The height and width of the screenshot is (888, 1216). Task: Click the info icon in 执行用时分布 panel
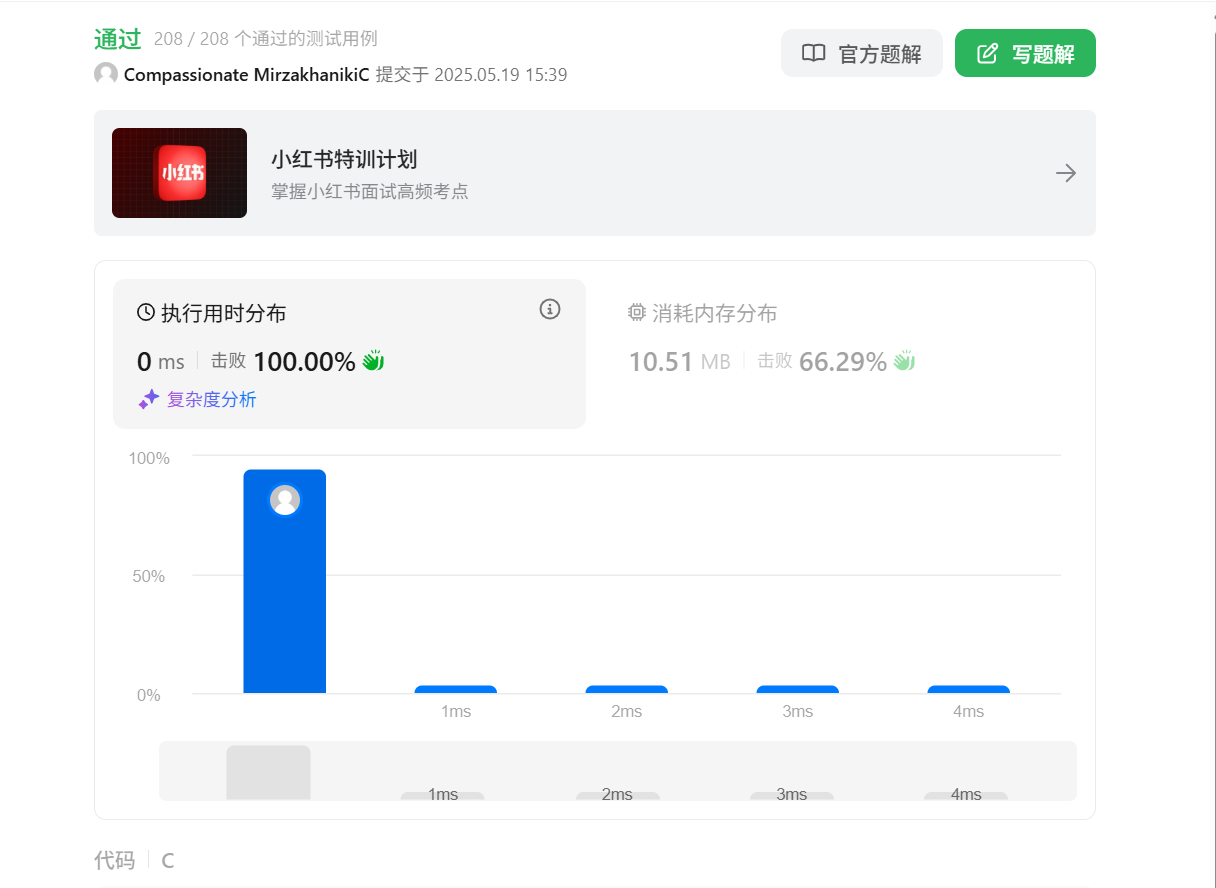pyautogui.click(x=550, y=309)
